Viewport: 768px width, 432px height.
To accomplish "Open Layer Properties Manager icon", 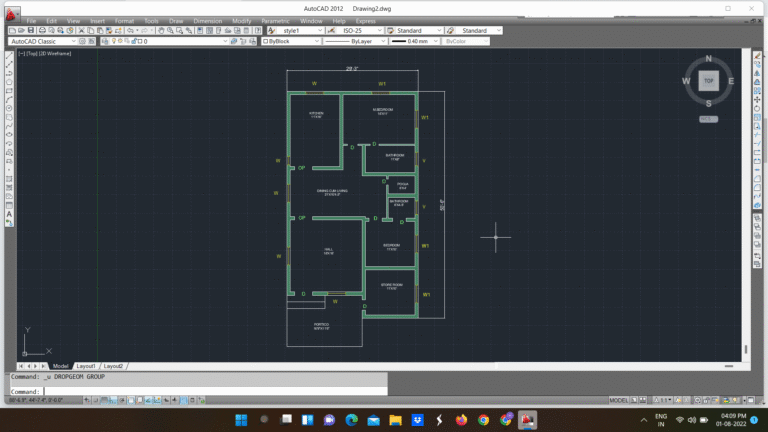I will point(105,41).
